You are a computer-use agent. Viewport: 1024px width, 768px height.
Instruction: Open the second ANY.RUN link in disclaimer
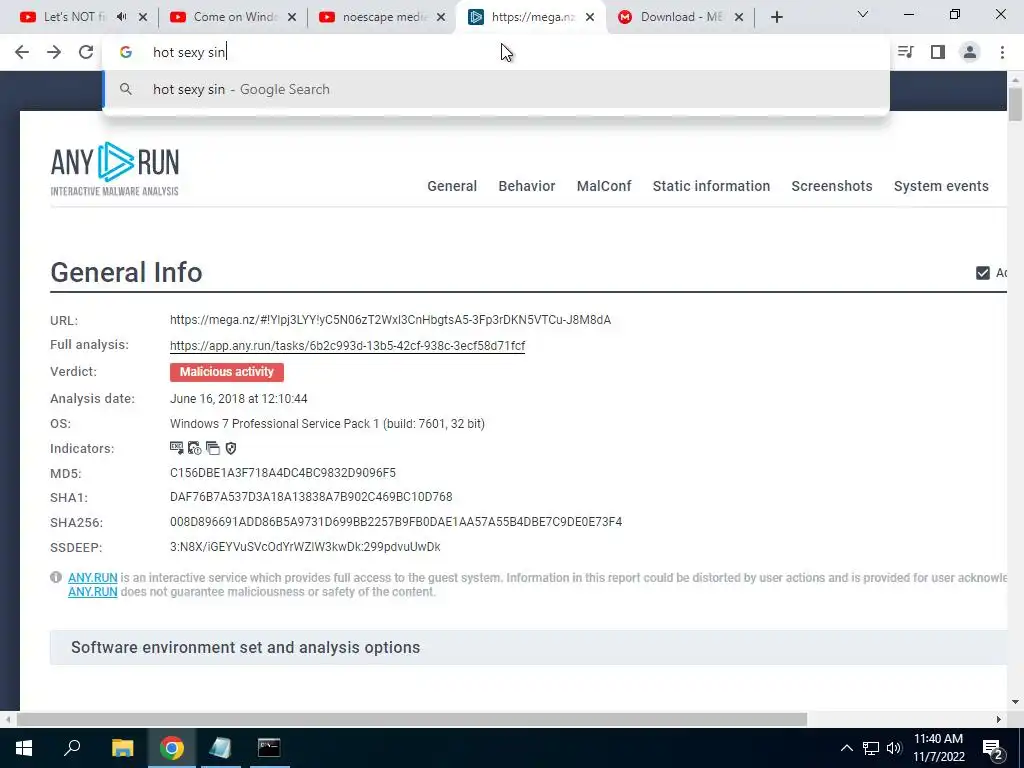tap(93, 592)
